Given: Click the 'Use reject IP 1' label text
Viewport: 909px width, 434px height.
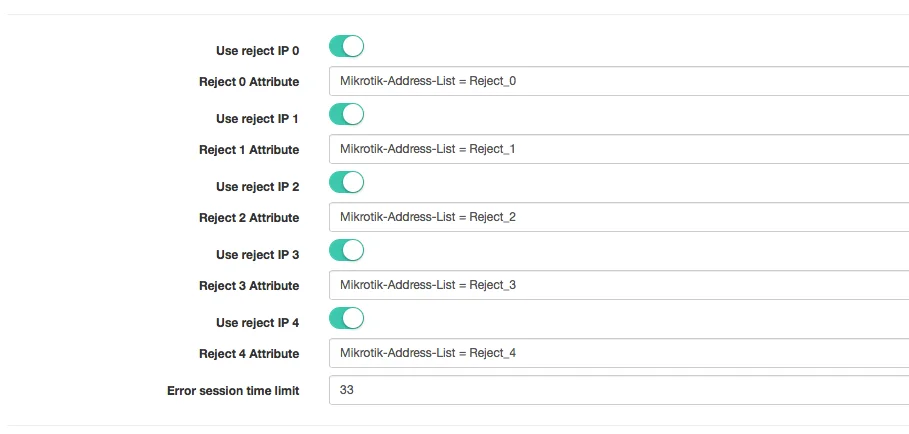Looking at the screenshot, I should click(257, 119).
